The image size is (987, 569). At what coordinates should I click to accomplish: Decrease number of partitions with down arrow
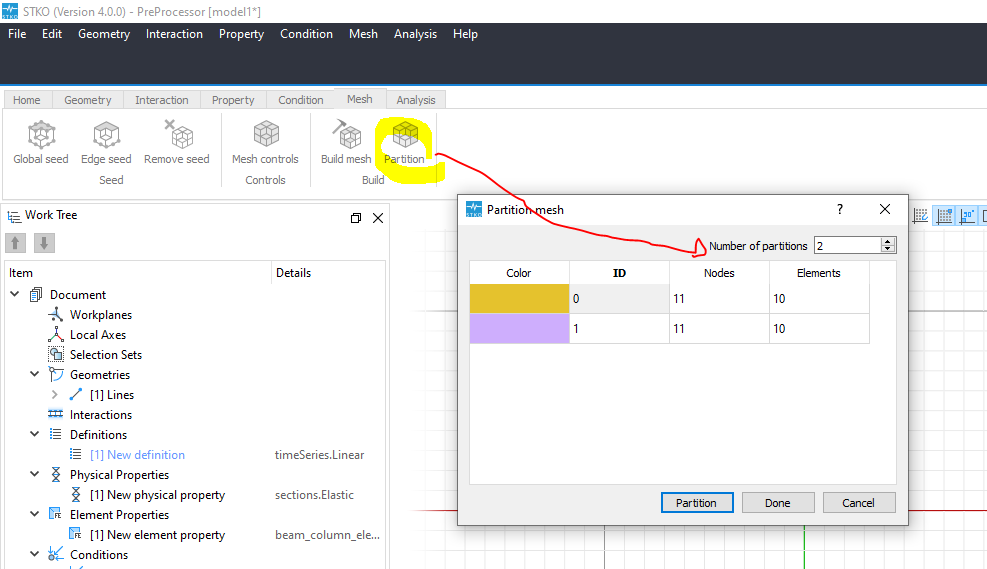click(x=888, y=249)
